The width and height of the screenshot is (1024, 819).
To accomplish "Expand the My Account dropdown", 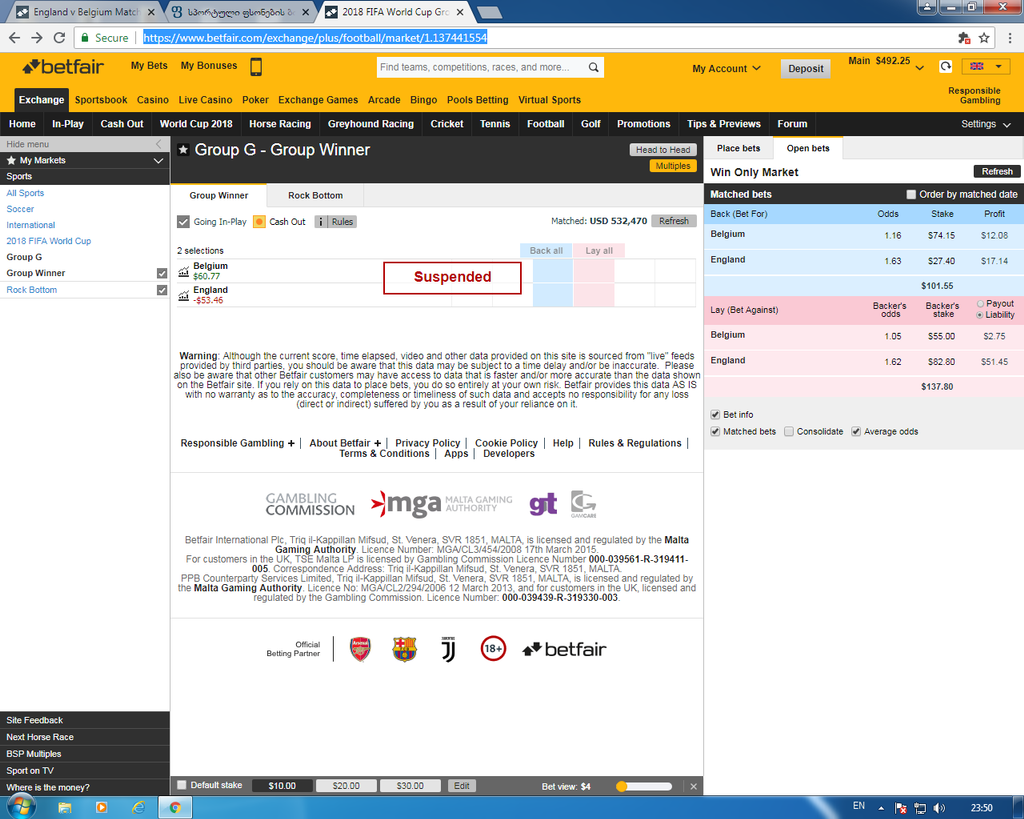I will pos(726,69).
